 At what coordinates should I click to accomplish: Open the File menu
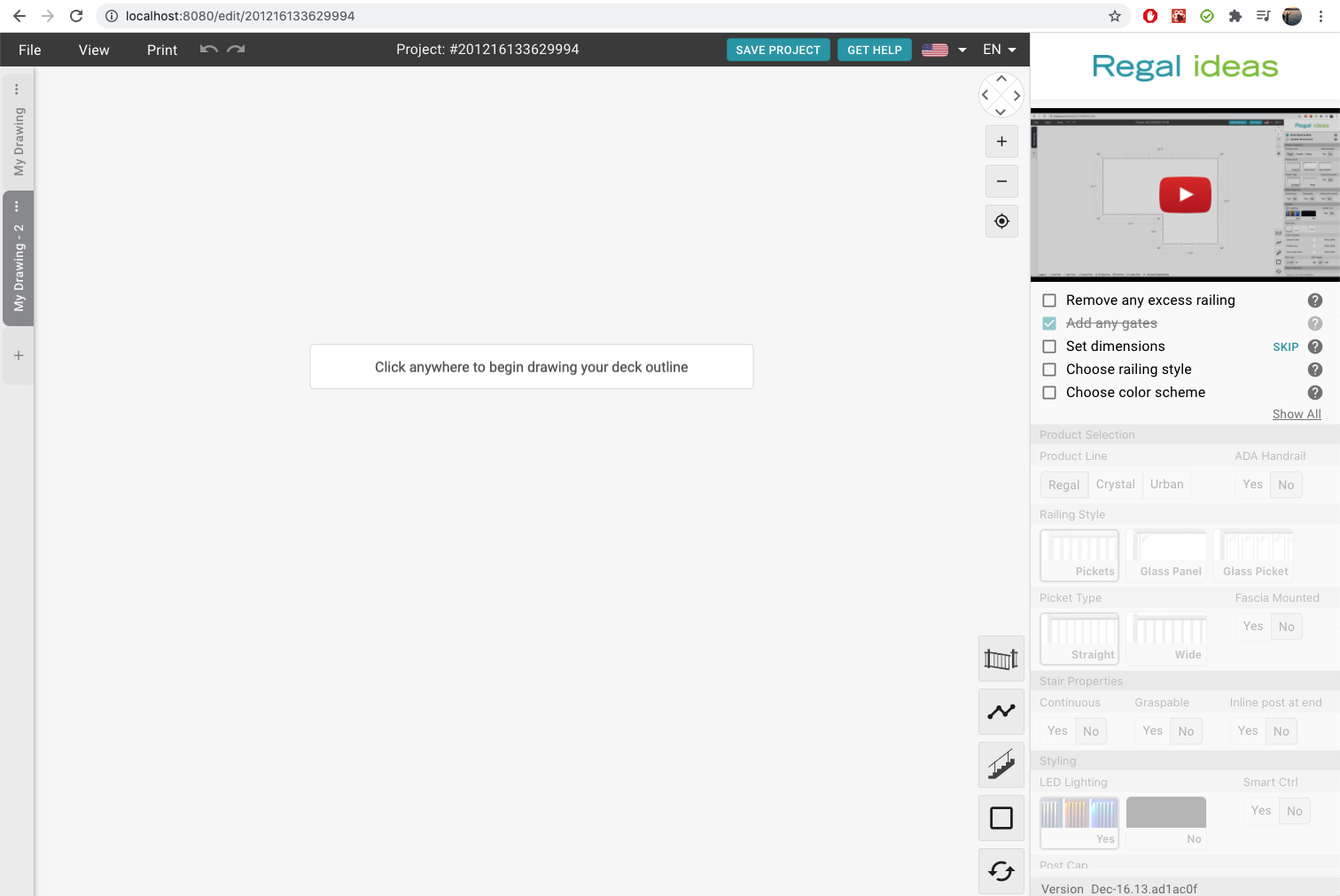click(30, 50)
